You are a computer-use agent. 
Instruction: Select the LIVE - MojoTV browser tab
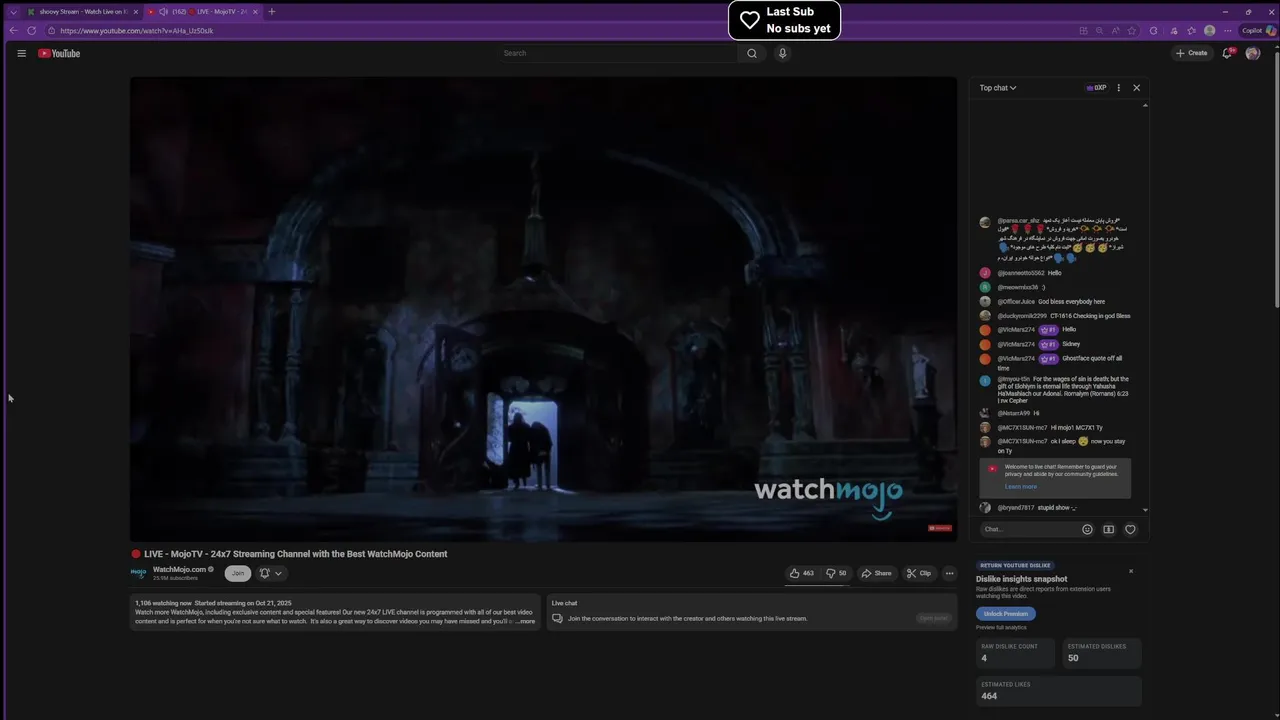click(x=204, y=12)
